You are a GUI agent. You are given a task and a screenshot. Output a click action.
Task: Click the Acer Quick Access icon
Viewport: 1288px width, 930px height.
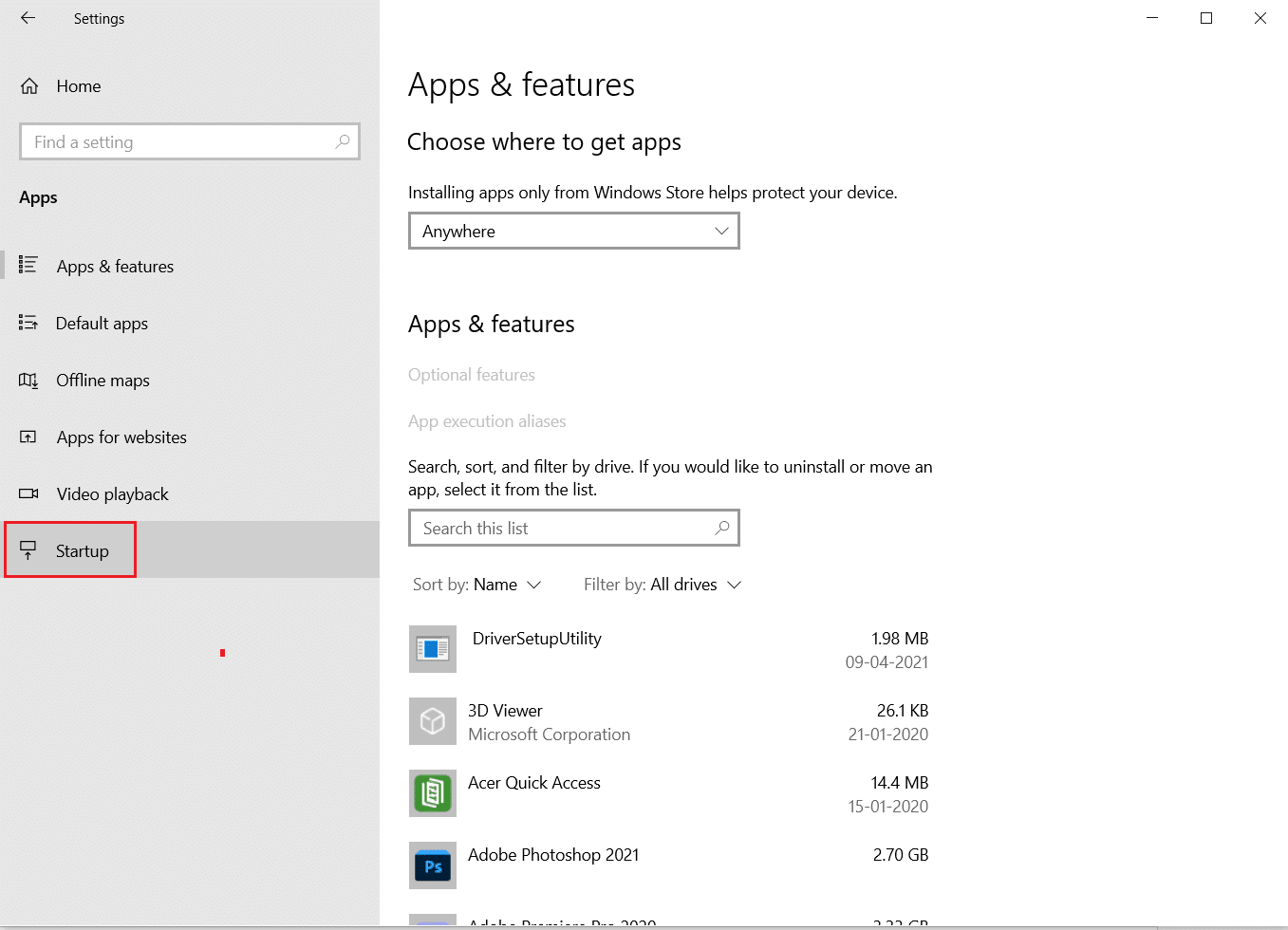433,793
